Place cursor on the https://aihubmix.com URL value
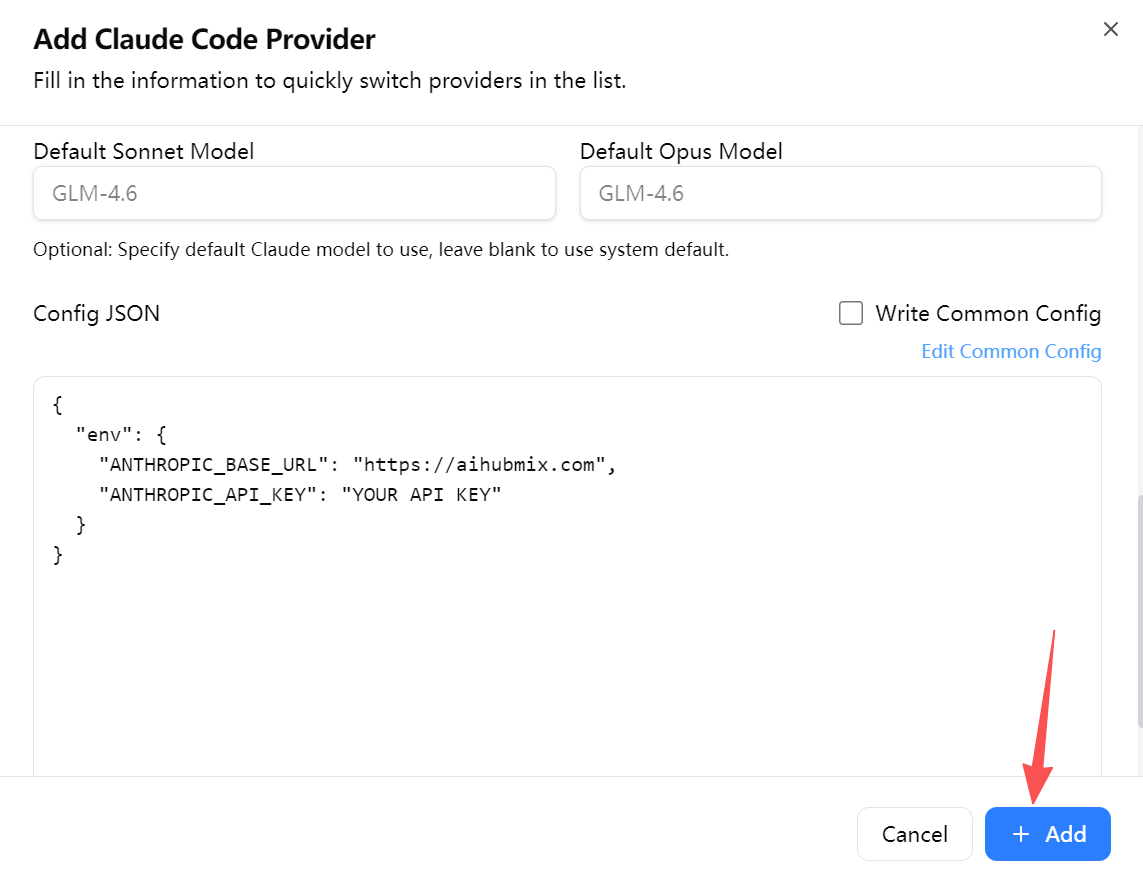1143x888 pixels. coord(484,465)
